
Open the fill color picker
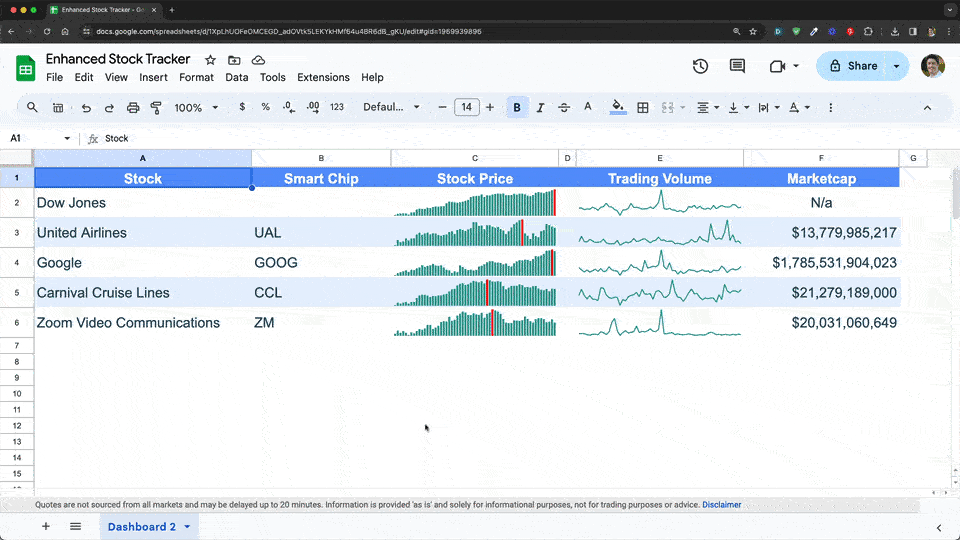pyautogui.click(x=618, y=107)
